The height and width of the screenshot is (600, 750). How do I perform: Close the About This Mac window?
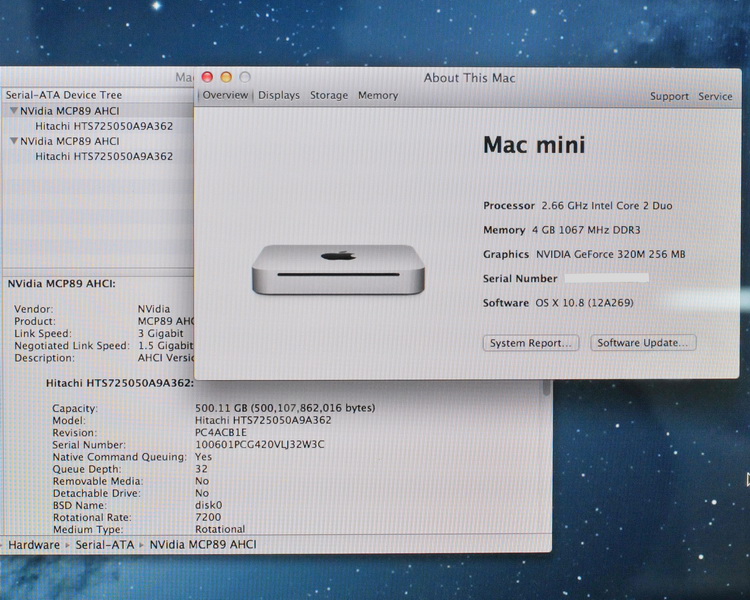tap(207, 77)
